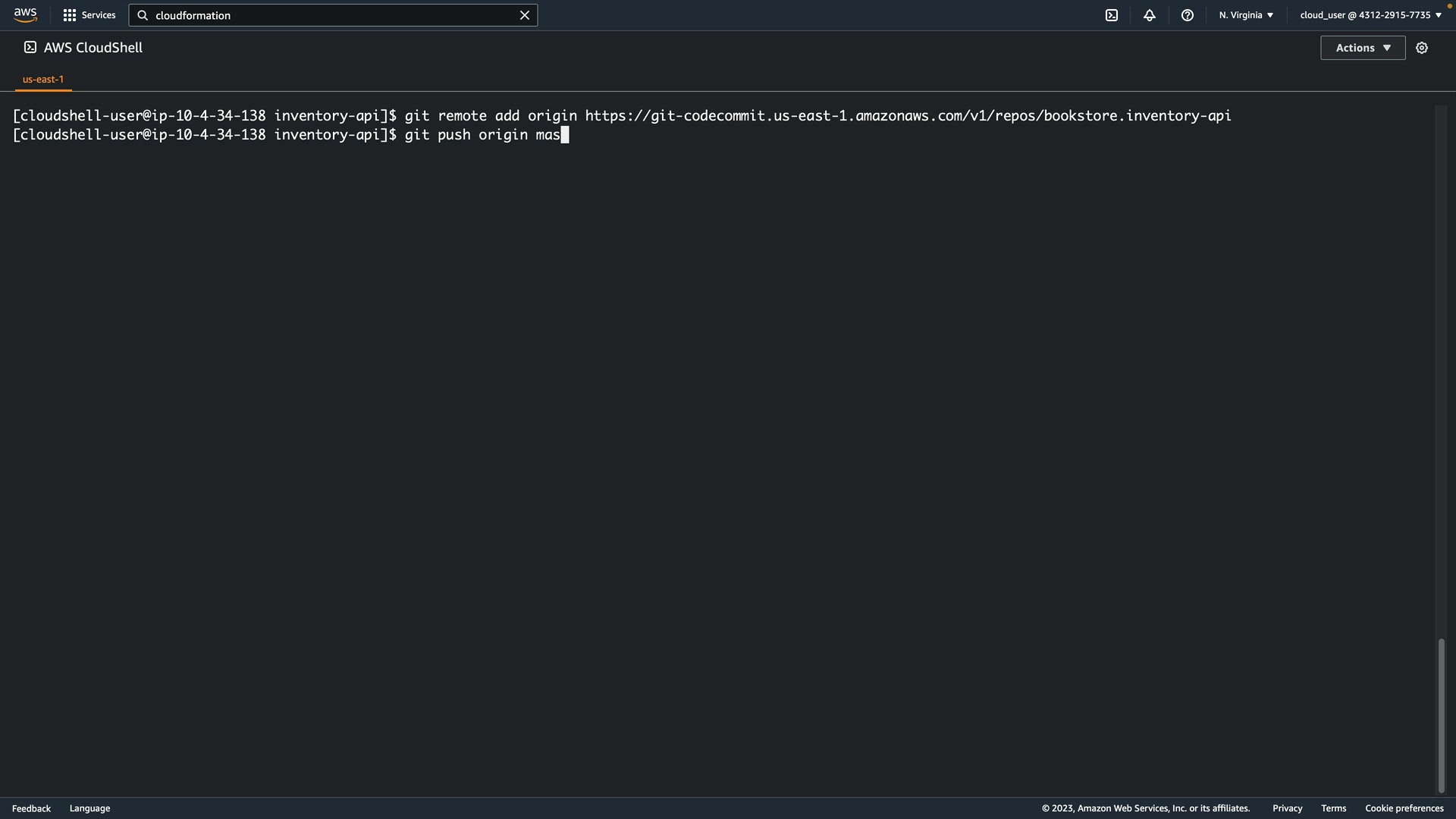Expand the cloud_user account menu
1456x819 pixels.
tap(1370, 15)
